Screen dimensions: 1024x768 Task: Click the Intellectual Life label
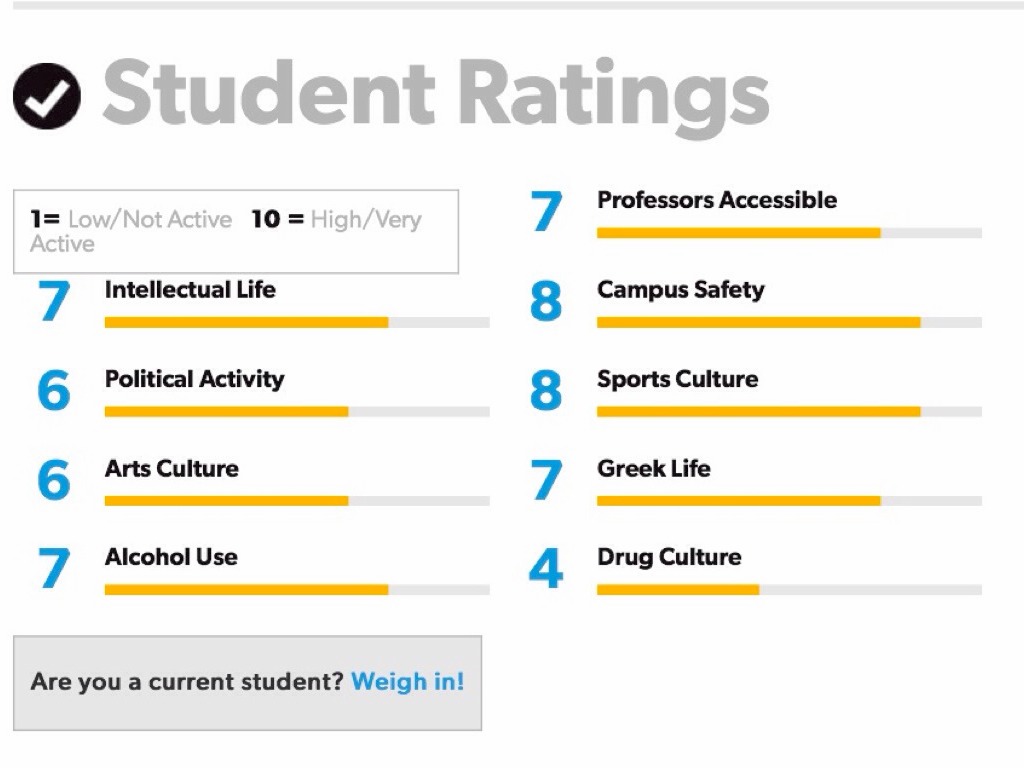190,290
